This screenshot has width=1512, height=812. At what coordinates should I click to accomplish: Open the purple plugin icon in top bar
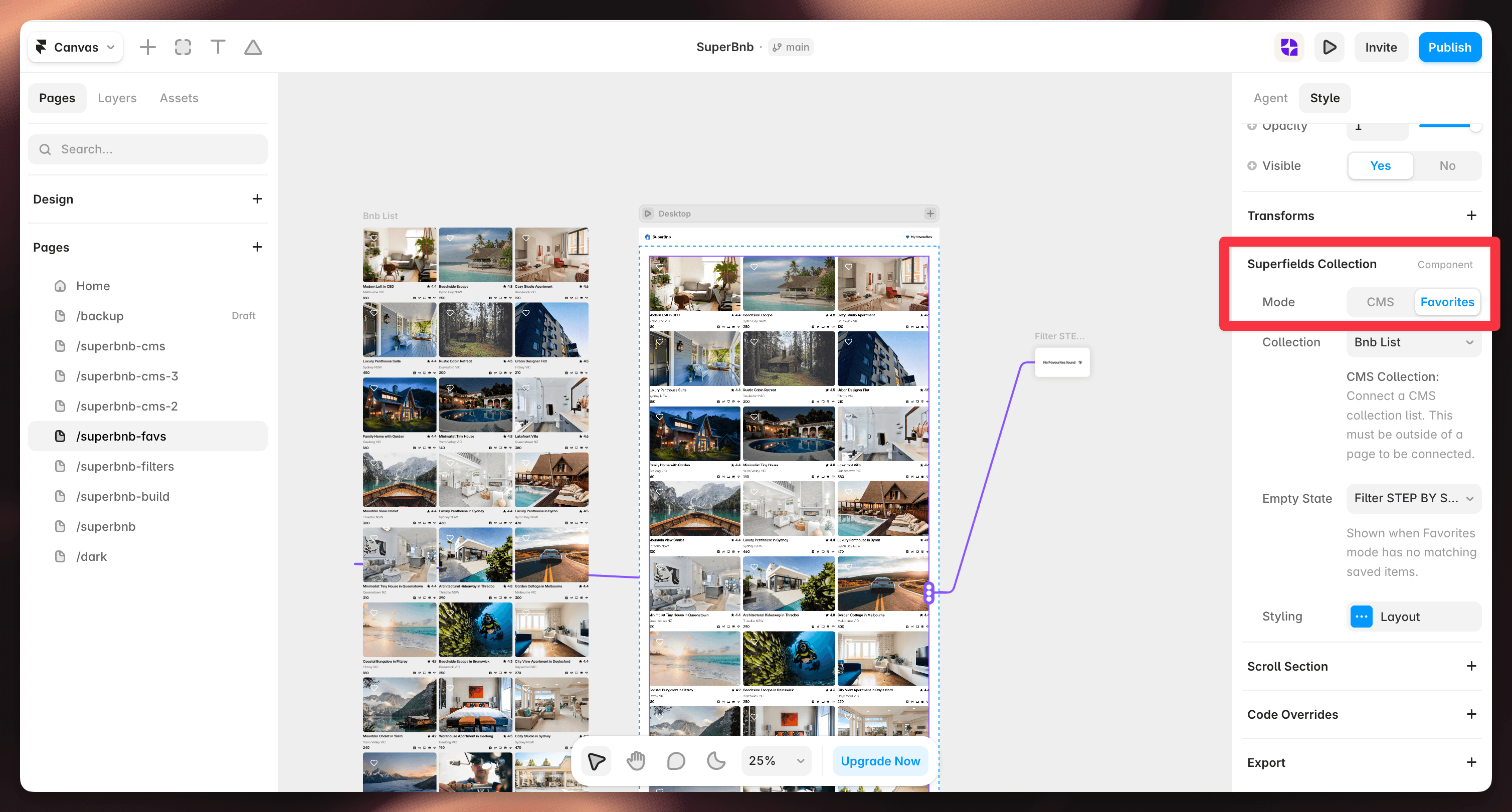point(1289,47)
